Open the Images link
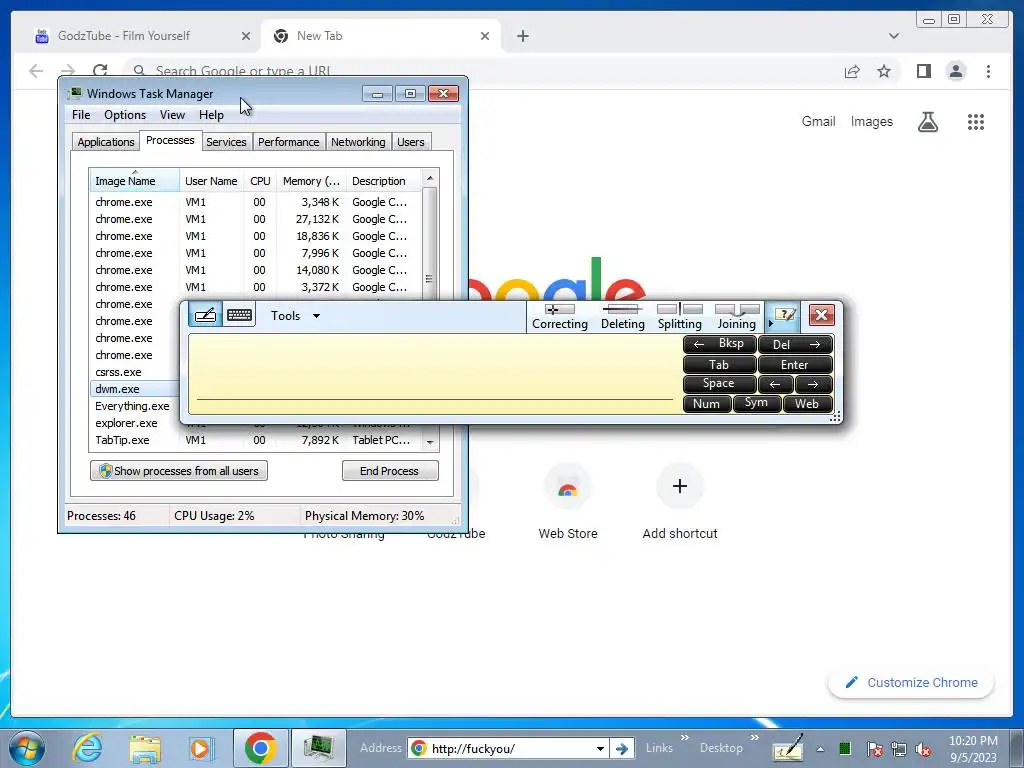This screenshot has width=1024, height=768. (x=871, y=121)
